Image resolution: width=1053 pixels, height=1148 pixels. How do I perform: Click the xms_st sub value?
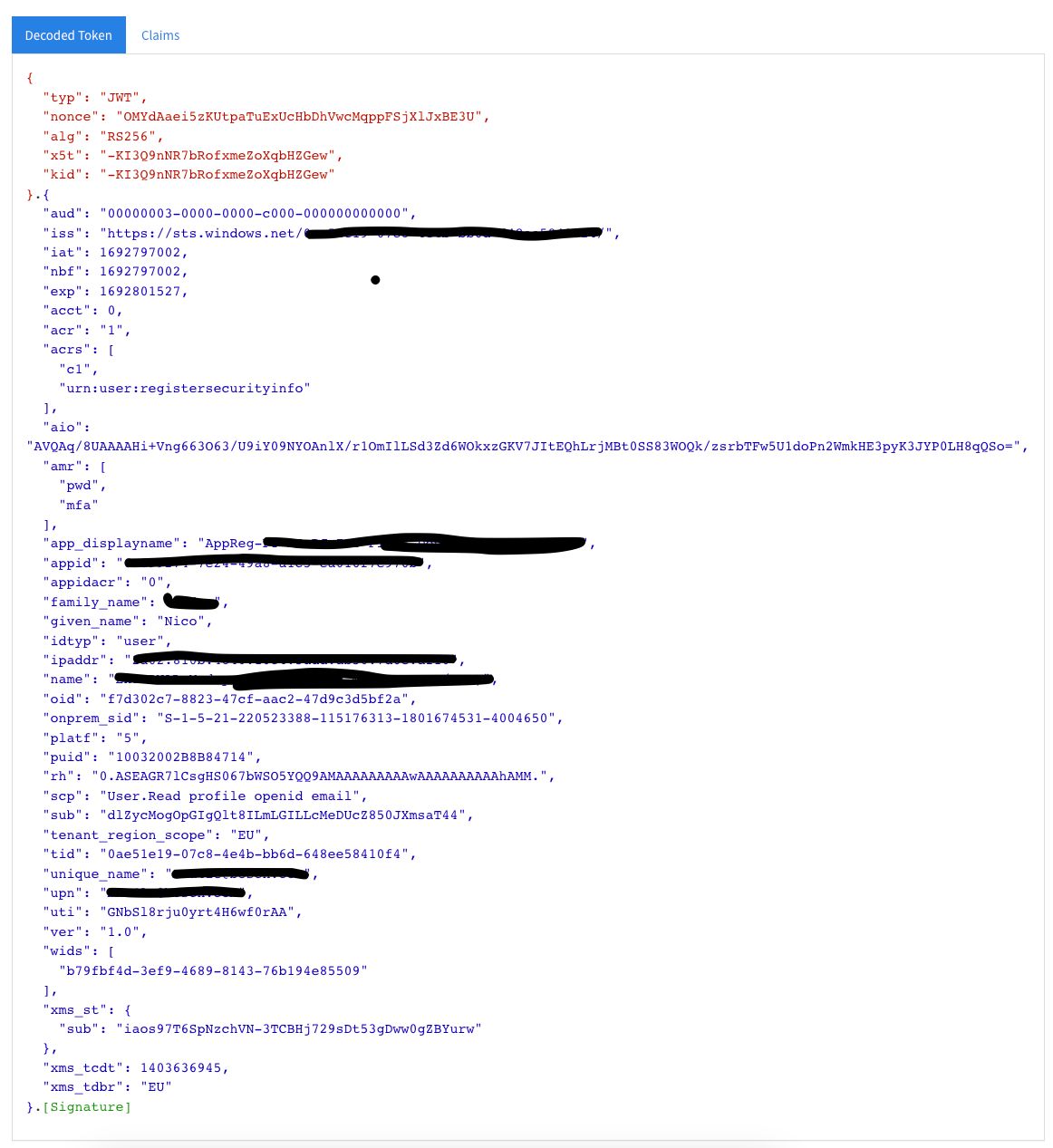point(298,1029)
